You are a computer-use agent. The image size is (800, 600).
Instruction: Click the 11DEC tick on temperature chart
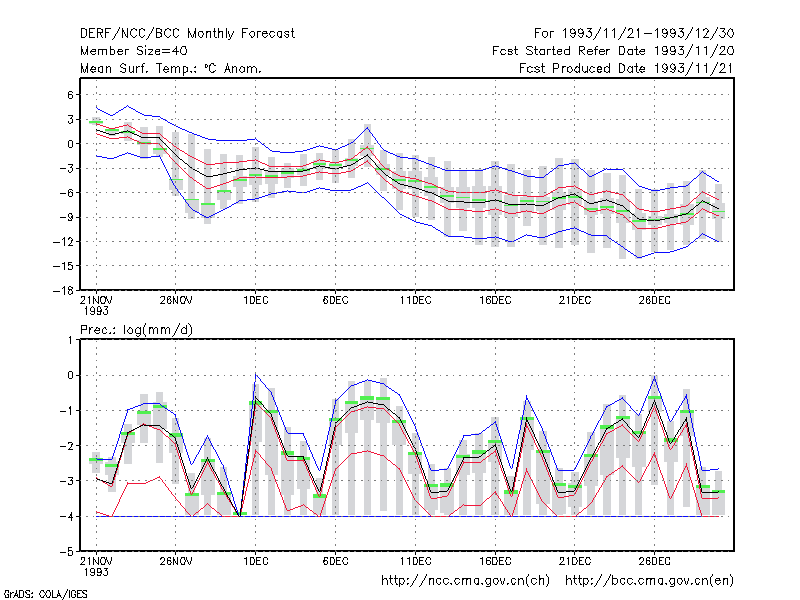(415, 300)
